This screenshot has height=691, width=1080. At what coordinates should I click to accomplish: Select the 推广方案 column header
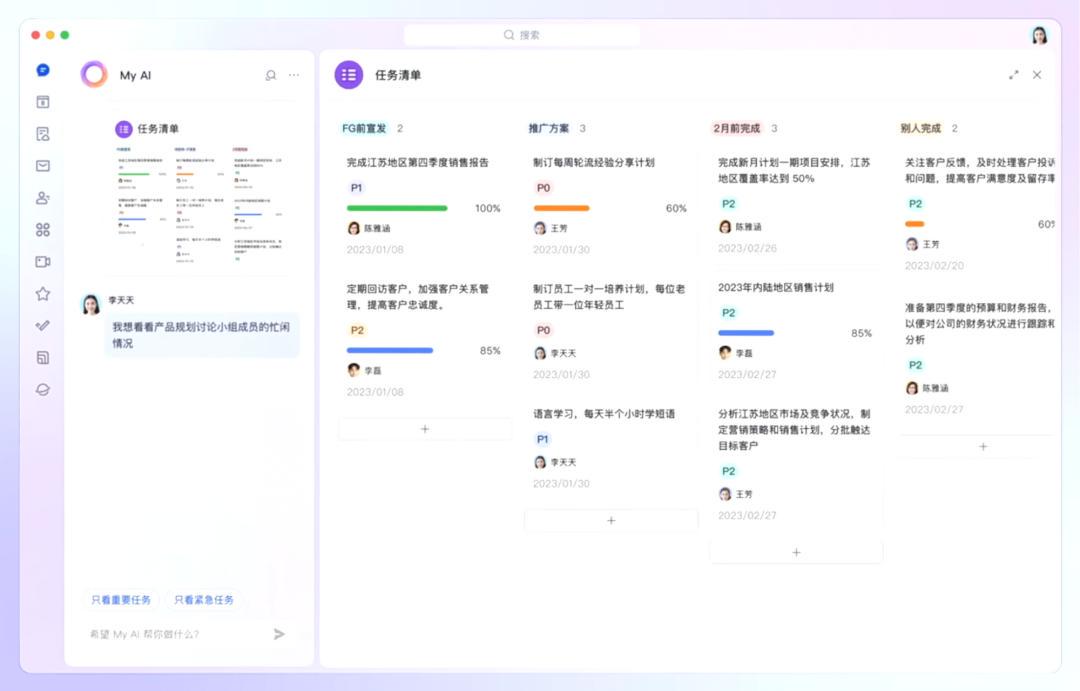tap(549, 128)
